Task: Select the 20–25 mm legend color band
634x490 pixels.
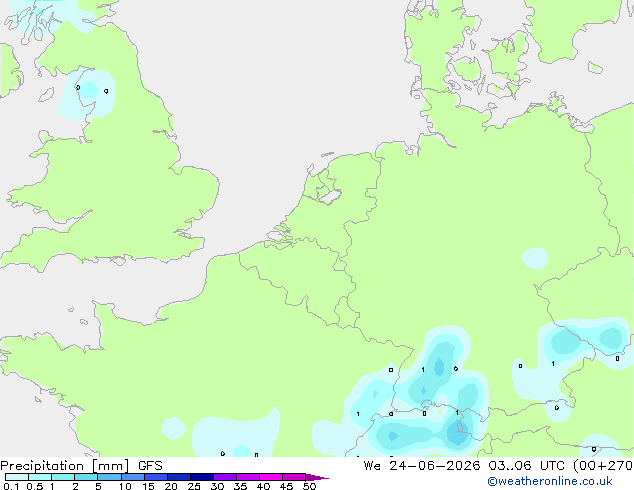Action: point(179,477)
